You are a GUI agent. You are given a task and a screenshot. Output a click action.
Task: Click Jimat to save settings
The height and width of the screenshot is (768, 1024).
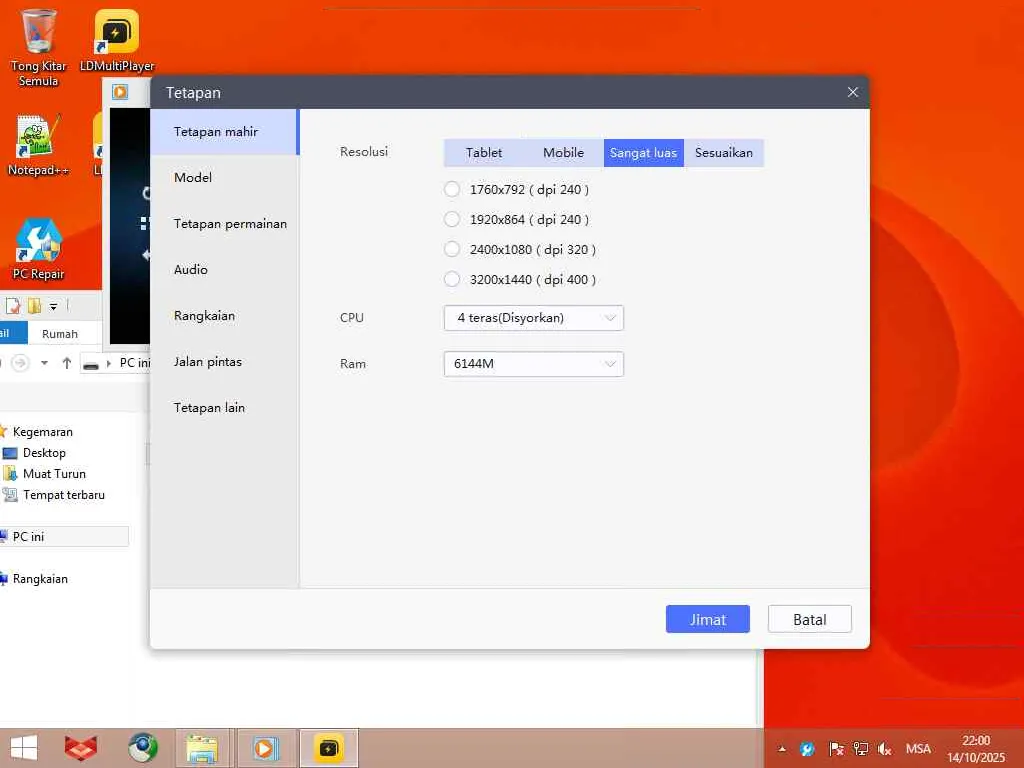pyautogui.click(x=707, y=619)
